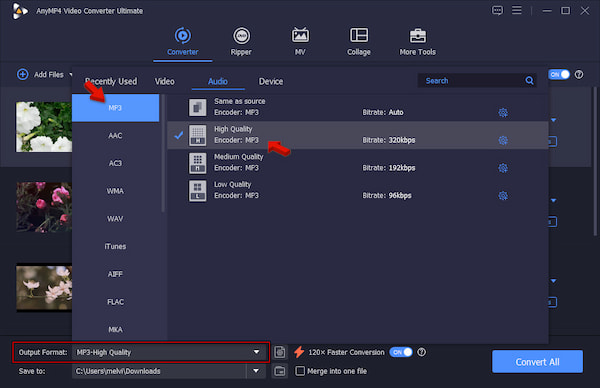Viewport: 600px width, 388px height.
Task: Click the search magnifier icon
Action: [529, 80]
